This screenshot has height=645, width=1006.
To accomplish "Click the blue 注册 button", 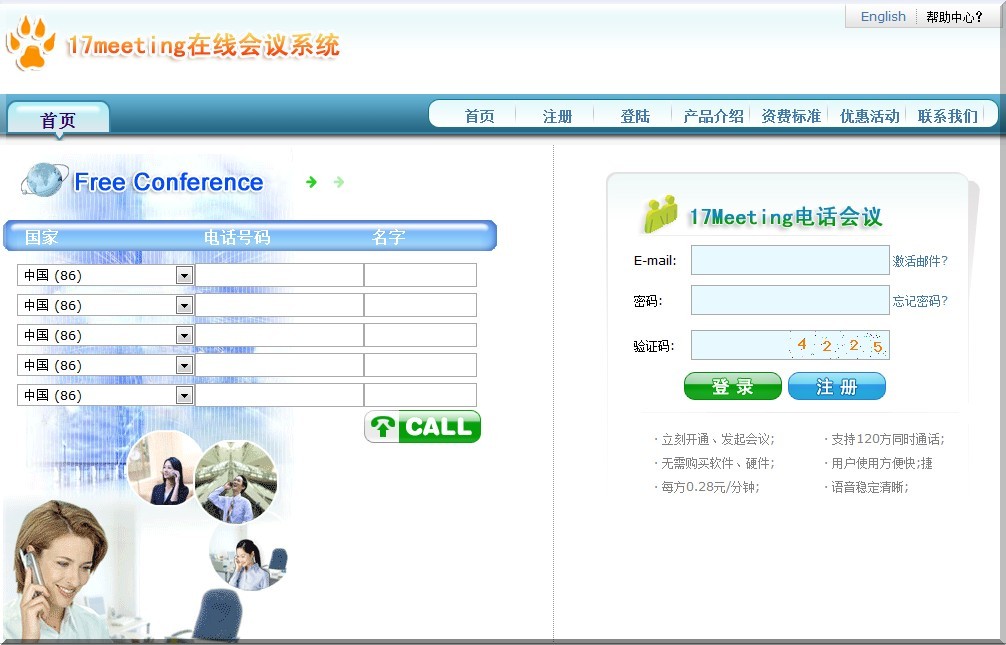I will [837, 387].
